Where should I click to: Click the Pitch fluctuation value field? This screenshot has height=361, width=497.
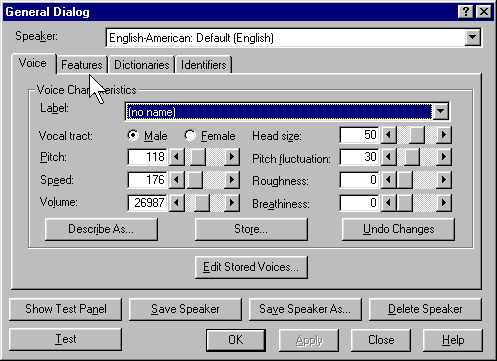(x=359, y=157)
